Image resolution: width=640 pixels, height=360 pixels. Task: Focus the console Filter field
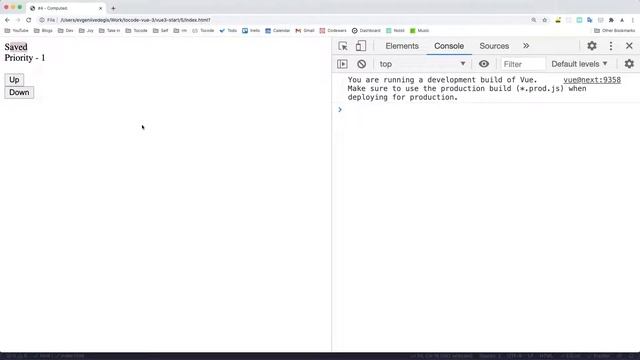click(x=522, y=64)
